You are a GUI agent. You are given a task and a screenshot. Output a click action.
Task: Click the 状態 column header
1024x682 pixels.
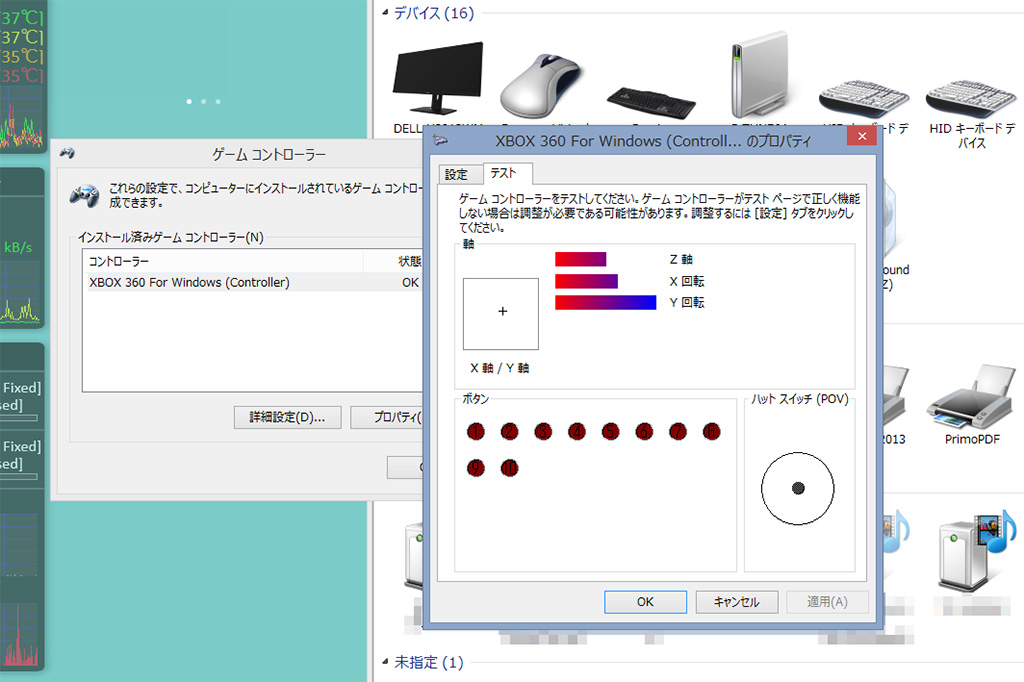395,261
